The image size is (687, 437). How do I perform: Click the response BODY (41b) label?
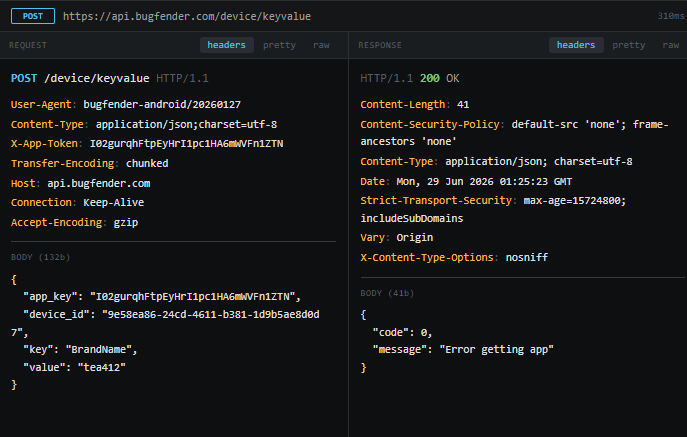pyautogui.click(x=387, y=293)
